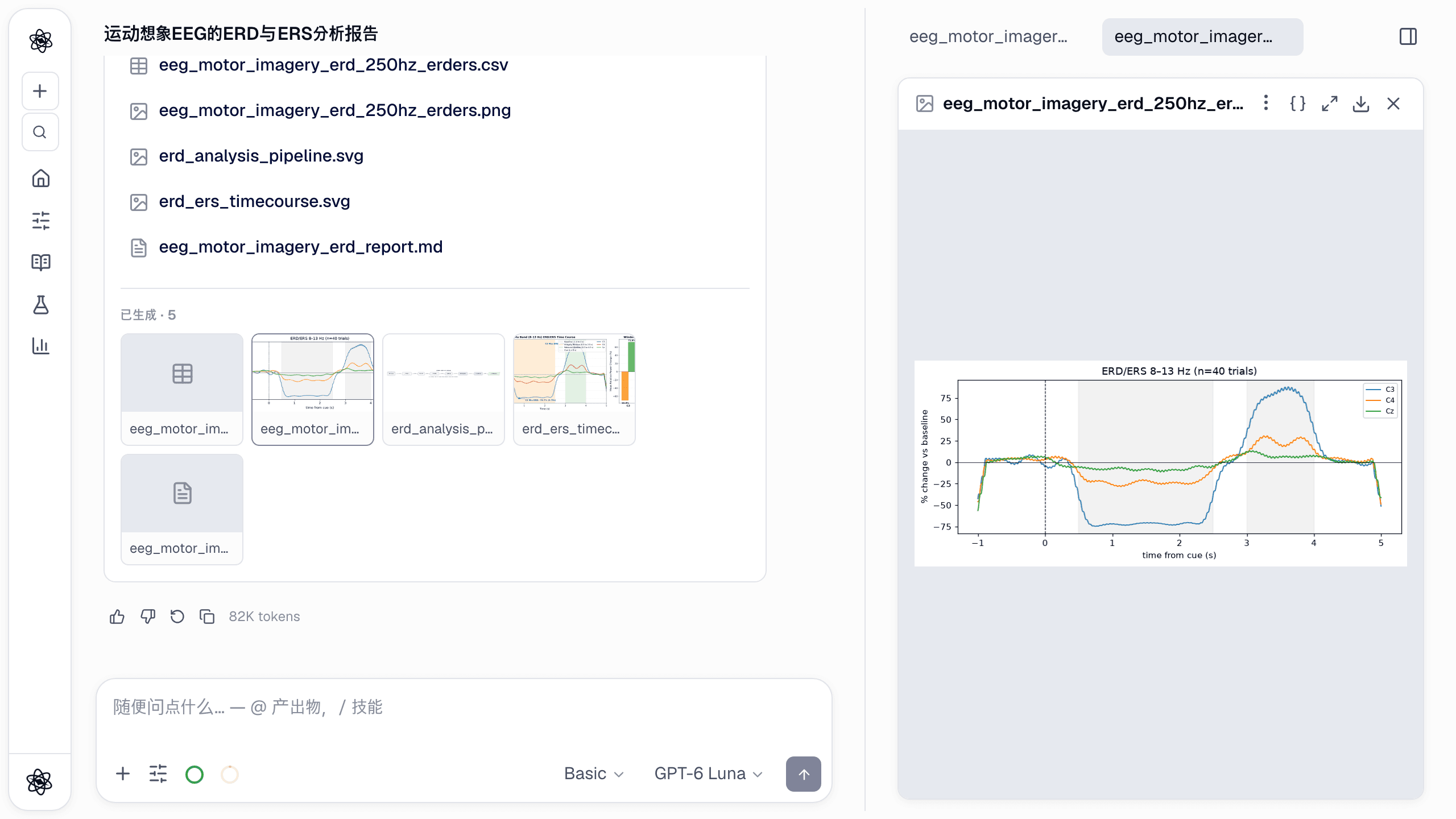Viewport: 1456px width, 819px height.
Task: Send the message with arrow button
Action: coord(803,774)
